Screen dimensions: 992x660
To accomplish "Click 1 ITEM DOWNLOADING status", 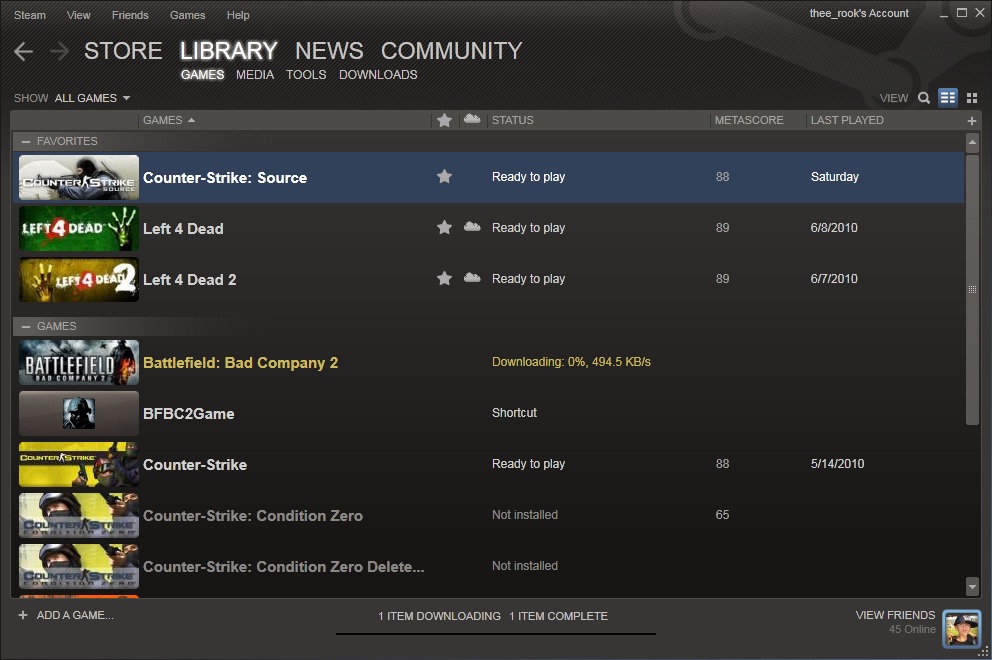I will pos(439,616).
